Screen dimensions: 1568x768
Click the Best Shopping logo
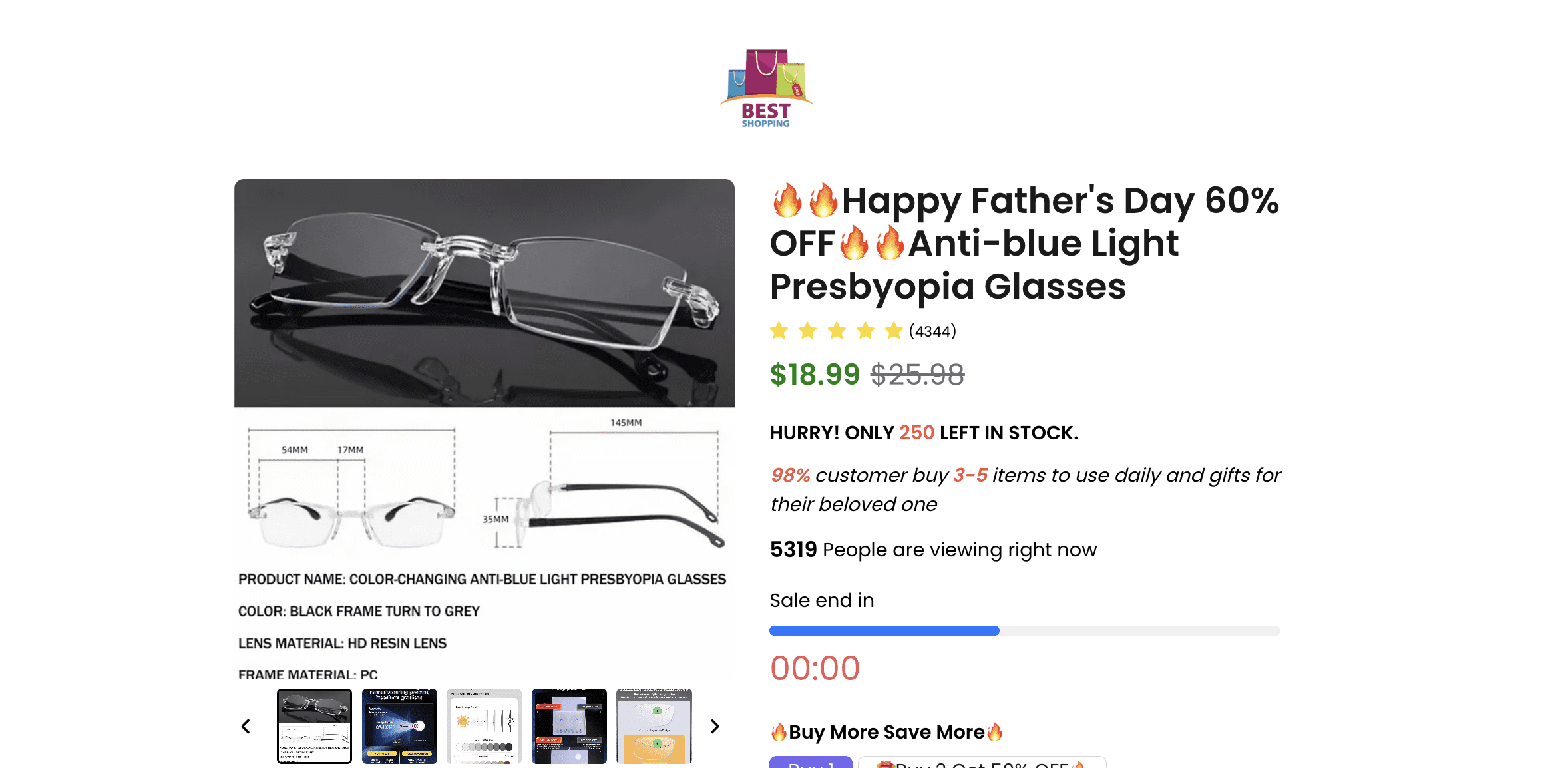pyautogui.click(x=766, y=88)
